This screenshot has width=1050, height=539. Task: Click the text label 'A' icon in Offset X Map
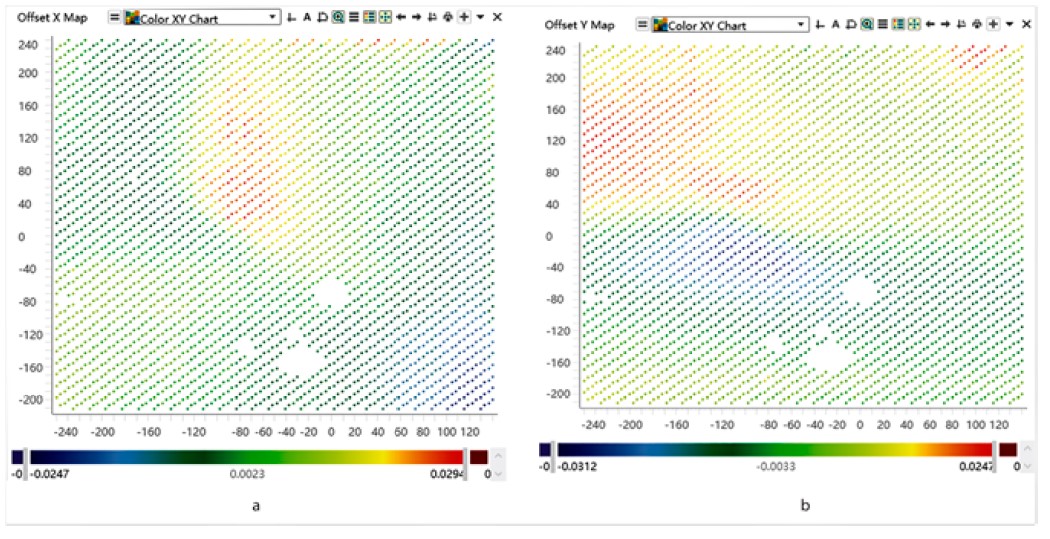[x=307, y=17]
